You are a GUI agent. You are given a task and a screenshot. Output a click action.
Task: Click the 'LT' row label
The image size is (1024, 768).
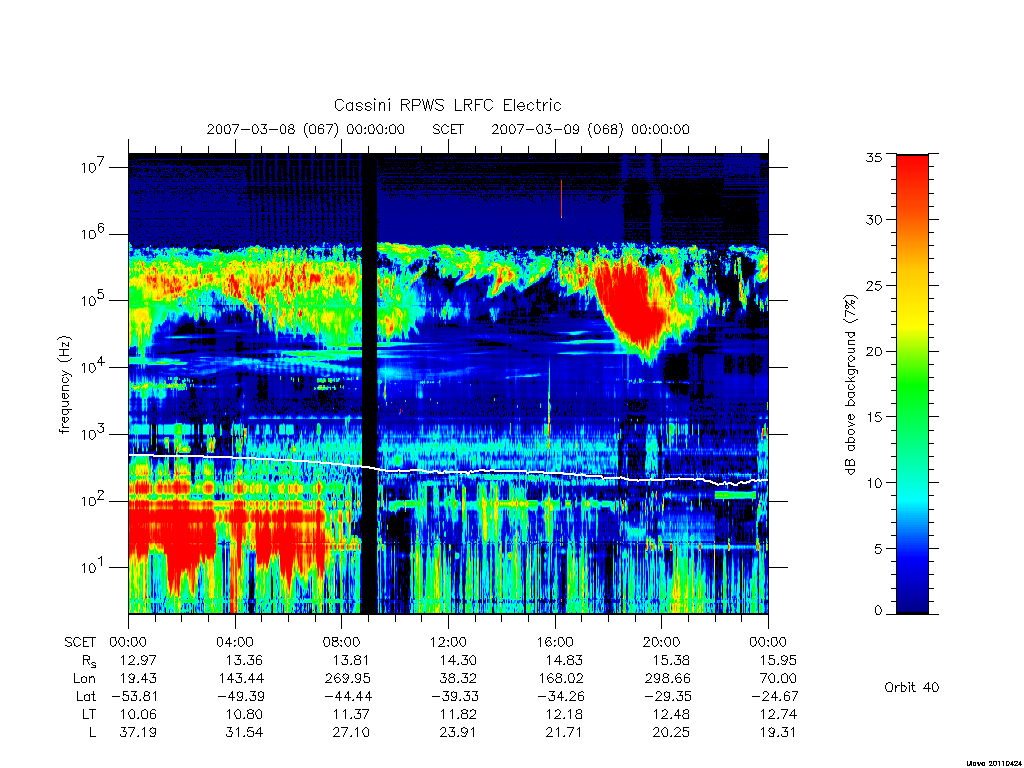(88, 714)
